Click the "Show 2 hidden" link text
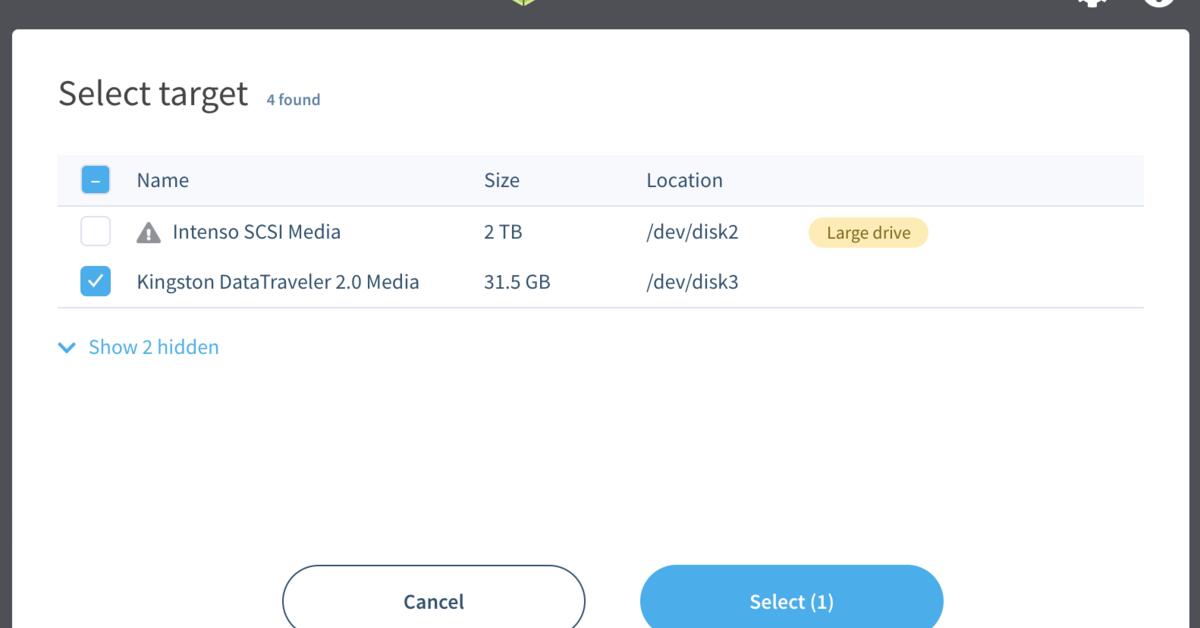 pos(154,348)
